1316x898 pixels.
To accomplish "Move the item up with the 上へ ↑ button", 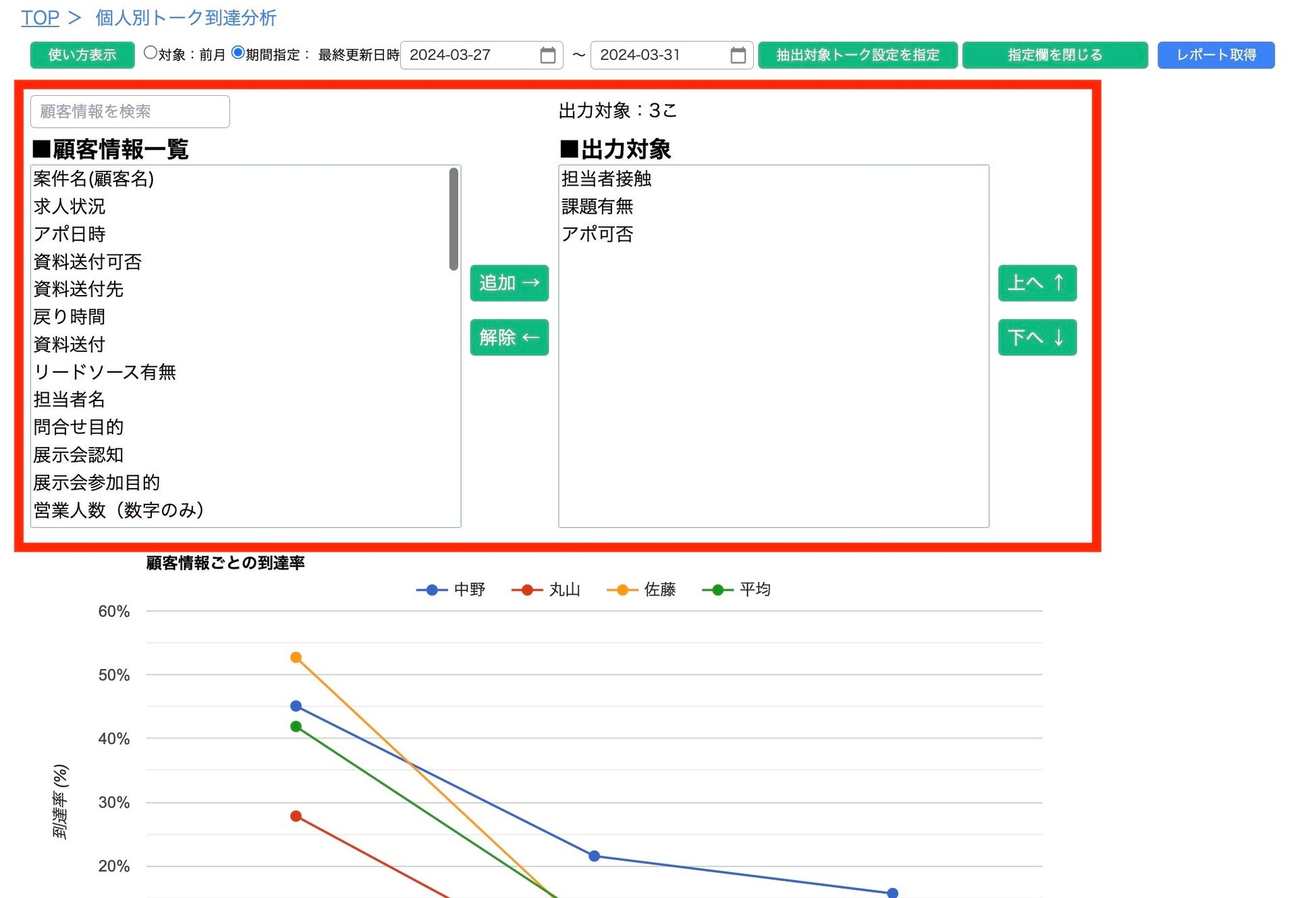I will pyautogui.click(x=1037, y=283).
